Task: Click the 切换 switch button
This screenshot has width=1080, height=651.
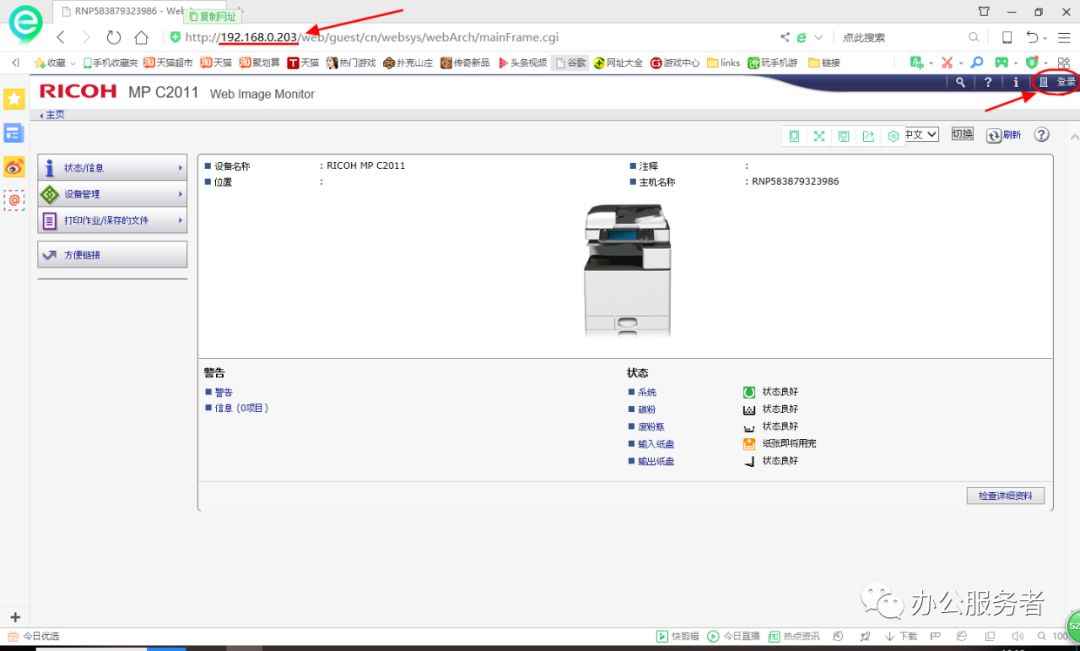Action: pos(962,134)
